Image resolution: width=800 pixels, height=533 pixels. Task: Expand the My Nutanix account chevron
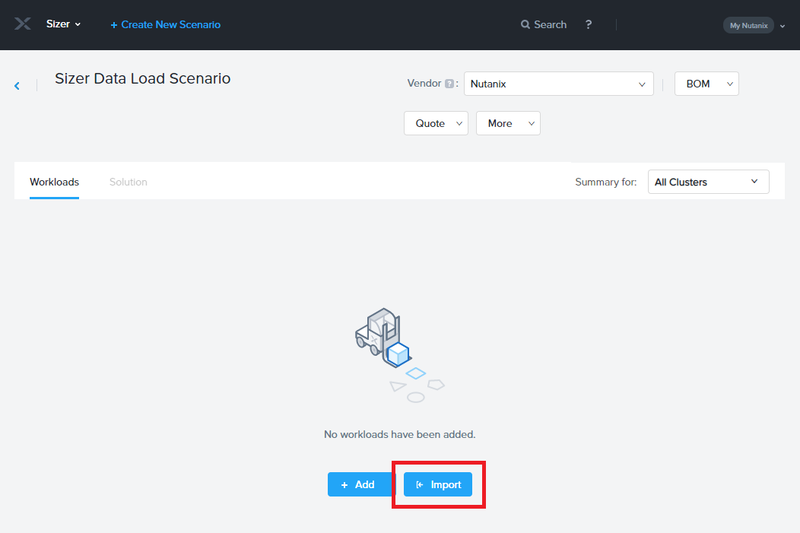point(783,26)
